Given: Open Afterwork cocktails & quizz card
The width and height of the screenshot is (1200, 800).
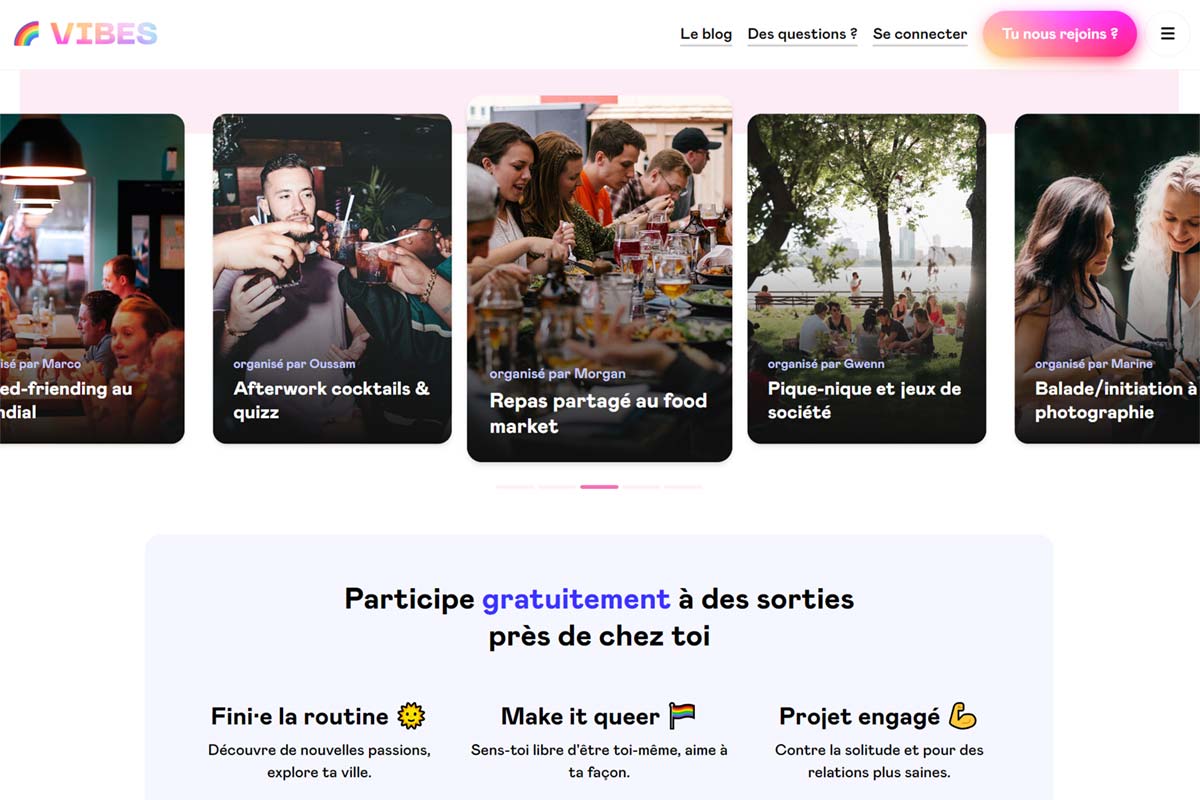Looking at the screenshot, I should click(x=332, y=279).
